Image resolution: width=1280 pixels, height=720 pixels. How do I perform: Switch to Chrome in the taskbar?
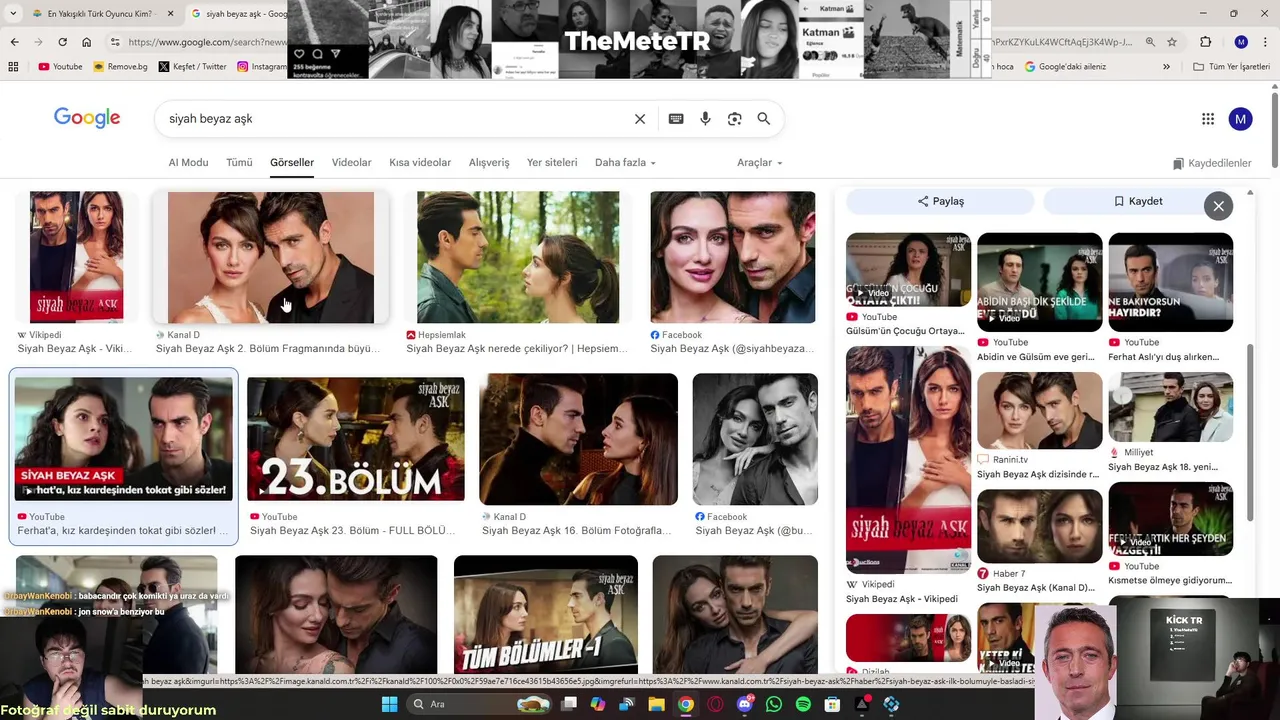(686, 704)
